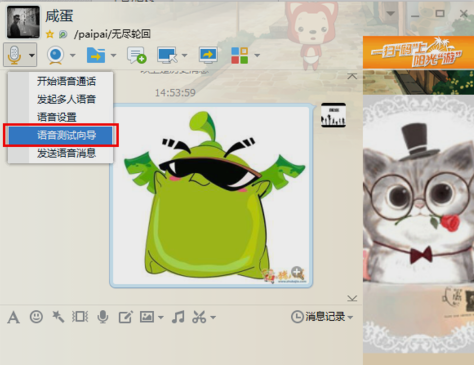Select 发送语音消息 menu entry
Image resolution: width=474 pixels, height=365 pixels.
tap(66, 153)
